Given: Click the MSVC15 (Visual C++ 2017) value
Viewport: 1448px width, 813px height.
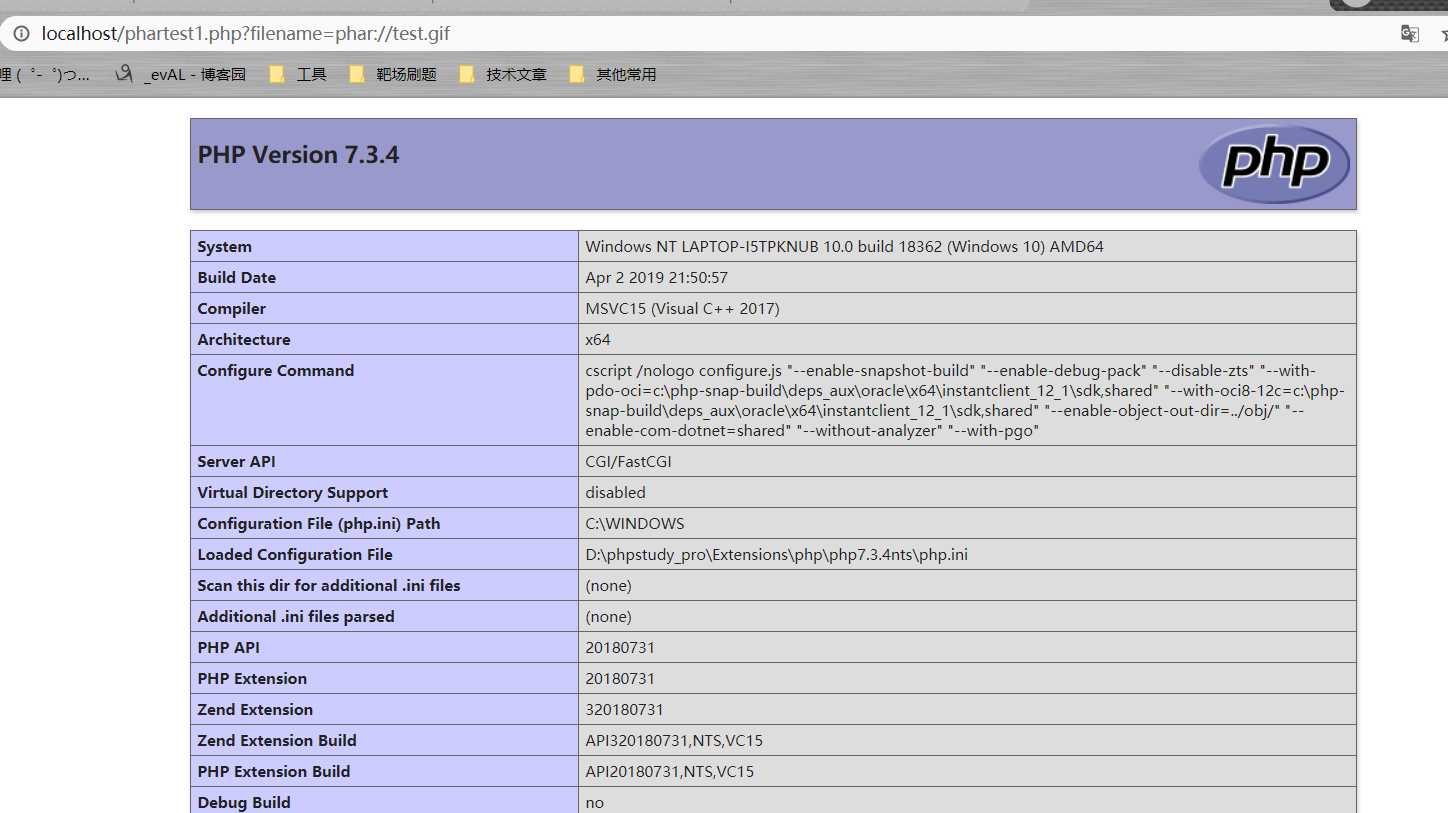Looking at the screenshot, I should tap(682, 309).
